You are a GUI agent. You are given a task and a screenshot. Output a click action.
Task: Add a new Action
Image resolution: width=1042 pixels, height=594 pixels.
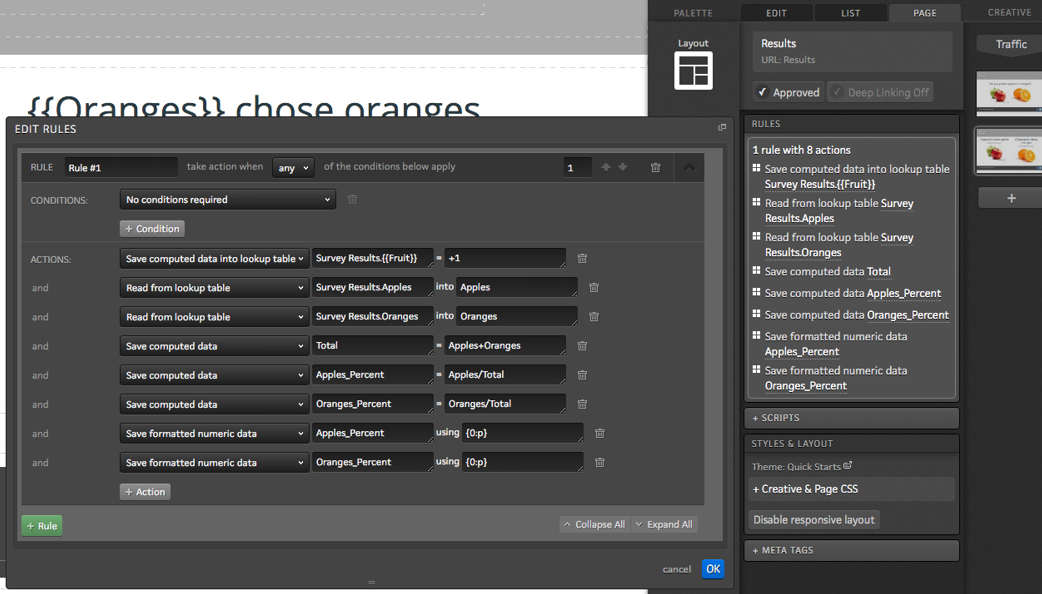tap(145, 492)
